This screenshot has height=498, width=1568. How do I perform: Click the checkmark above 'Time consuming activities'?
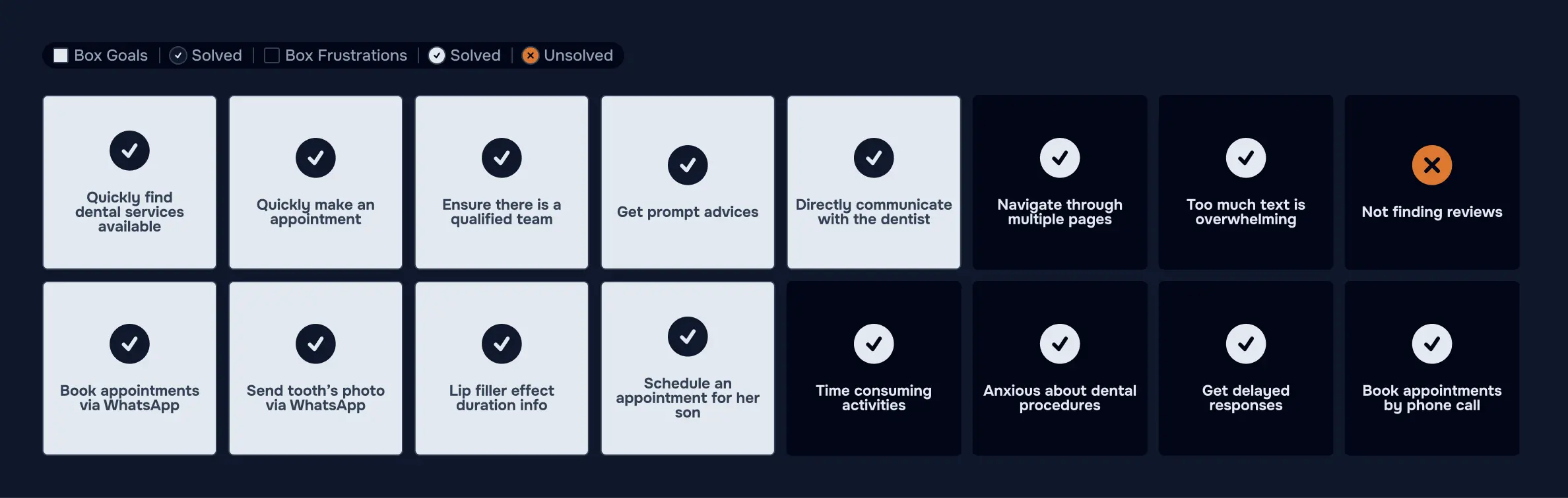(874, 344)
